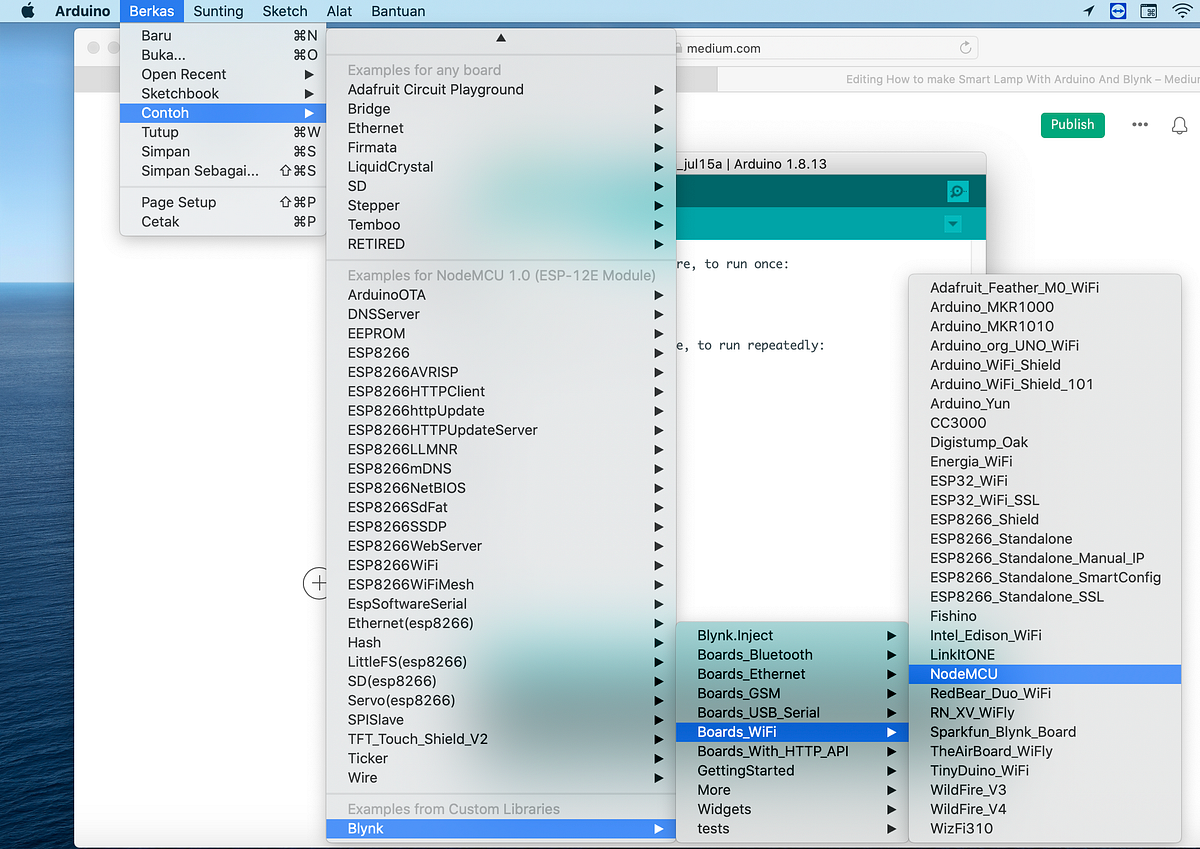Screen dimensions: 1200x849
Task: Expand the GettingStarted submenu
Action: 792,771
